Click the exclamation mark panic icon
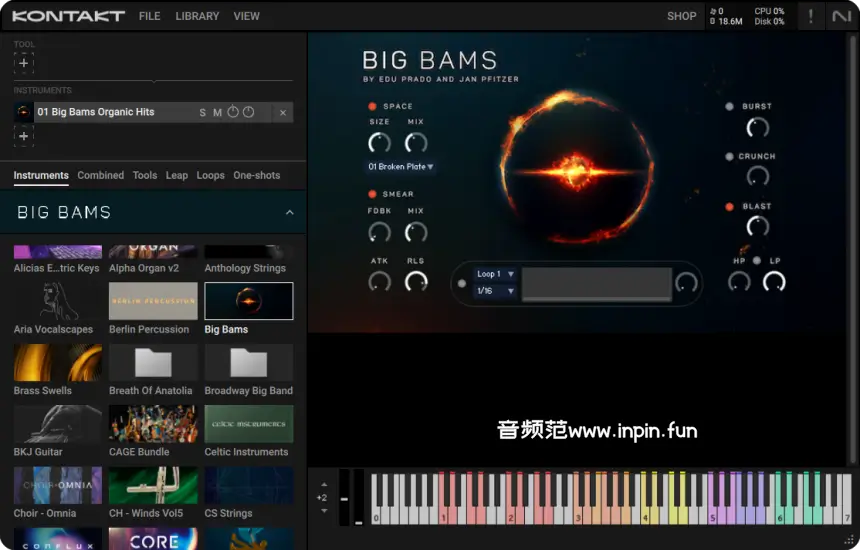 [x=810, y=16]
